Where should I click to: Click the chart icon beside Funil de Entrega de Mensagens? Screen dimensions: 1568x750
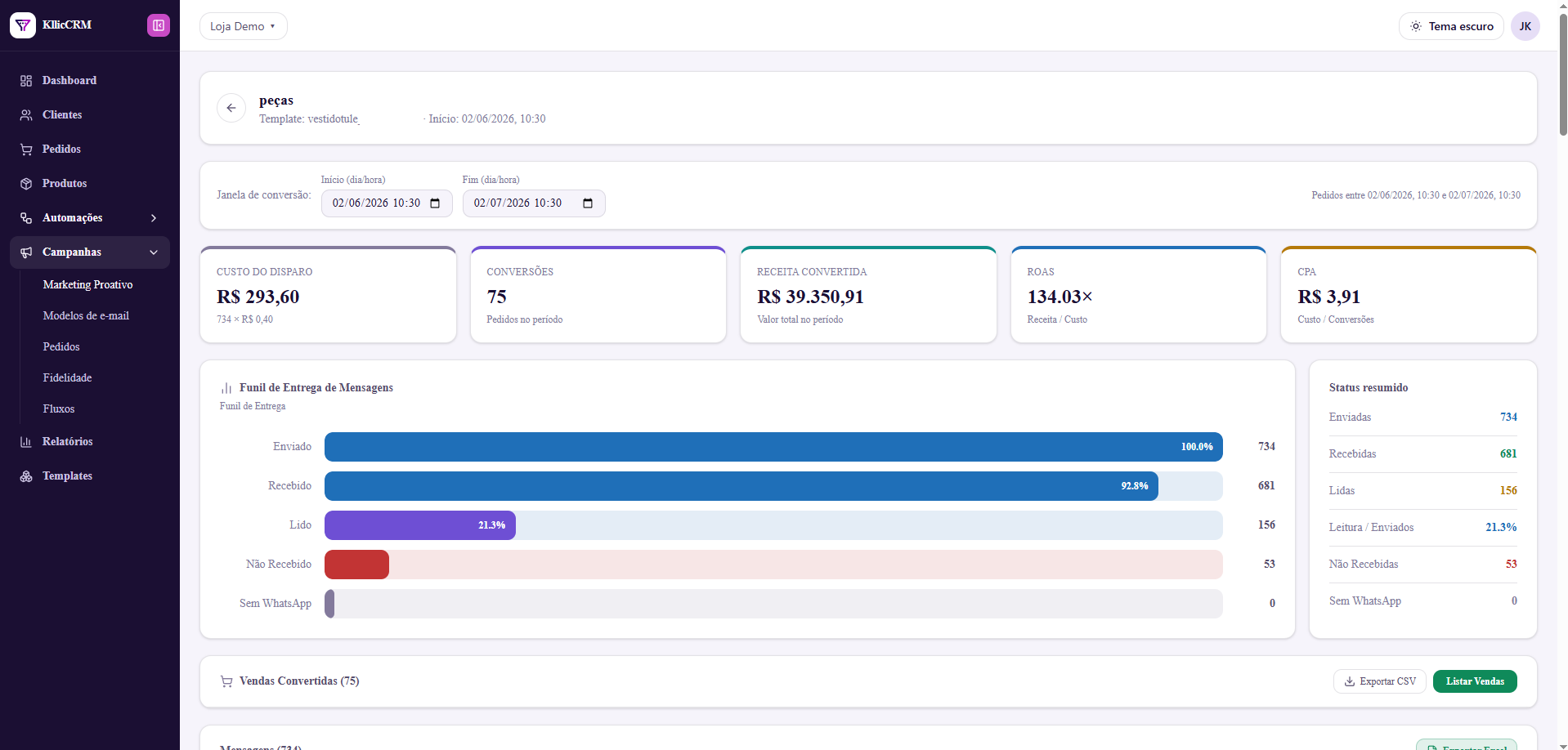click(226, 388)
